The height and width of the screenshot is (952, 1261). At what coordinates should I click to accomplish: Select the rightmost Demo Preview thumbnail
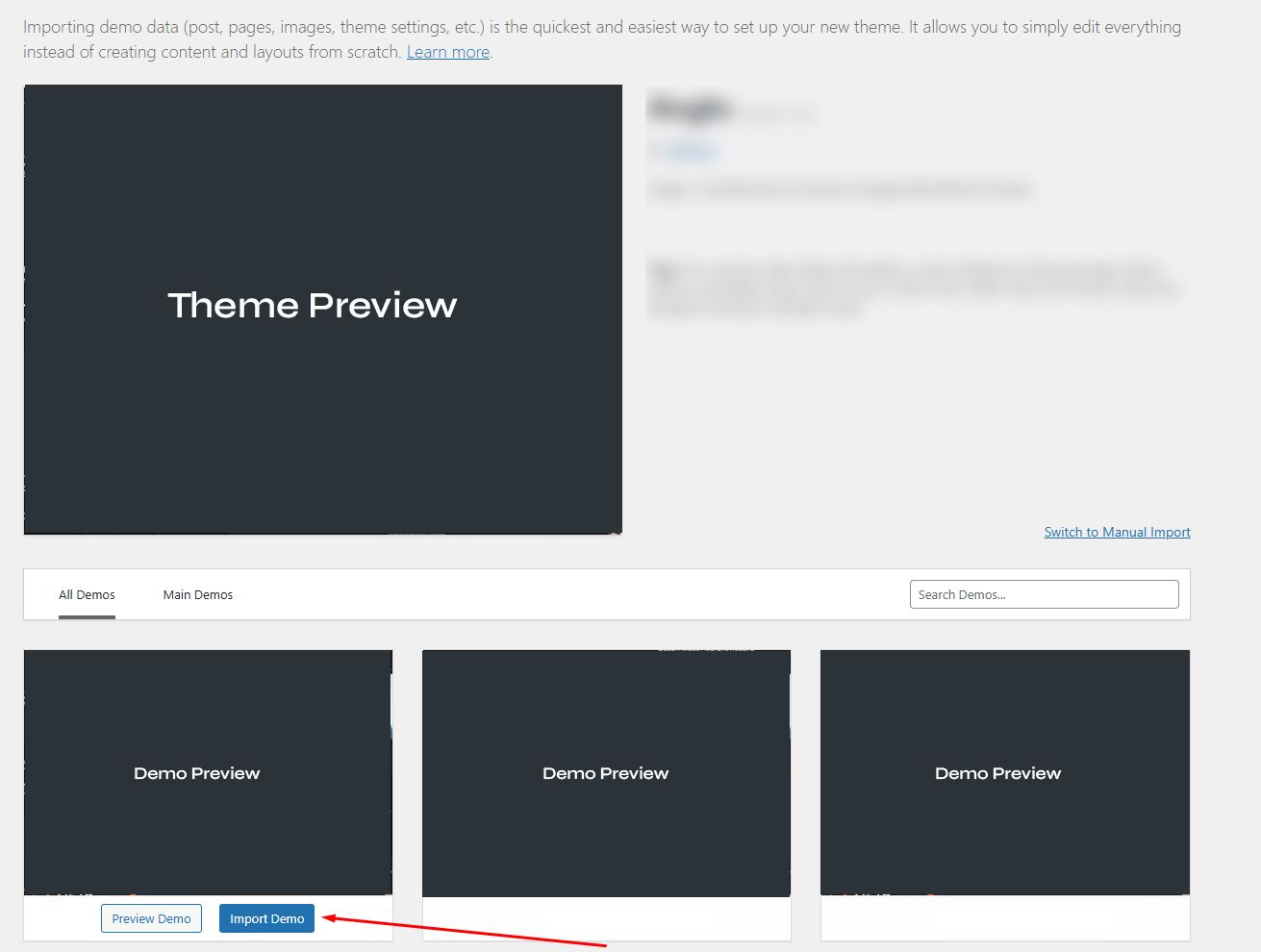click(x=1004, y=772)
